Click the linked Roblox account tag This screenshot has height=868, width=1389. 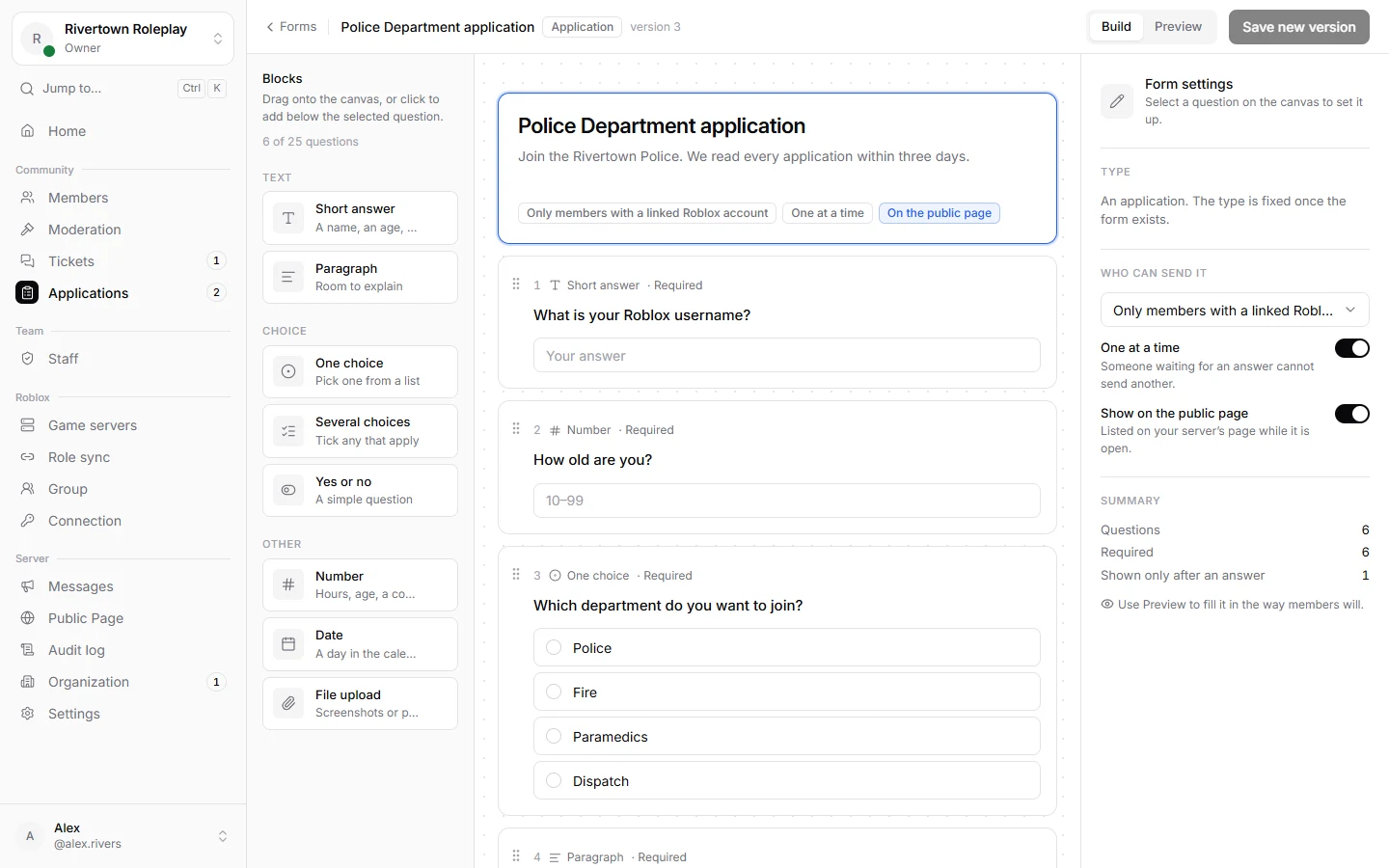647,213
